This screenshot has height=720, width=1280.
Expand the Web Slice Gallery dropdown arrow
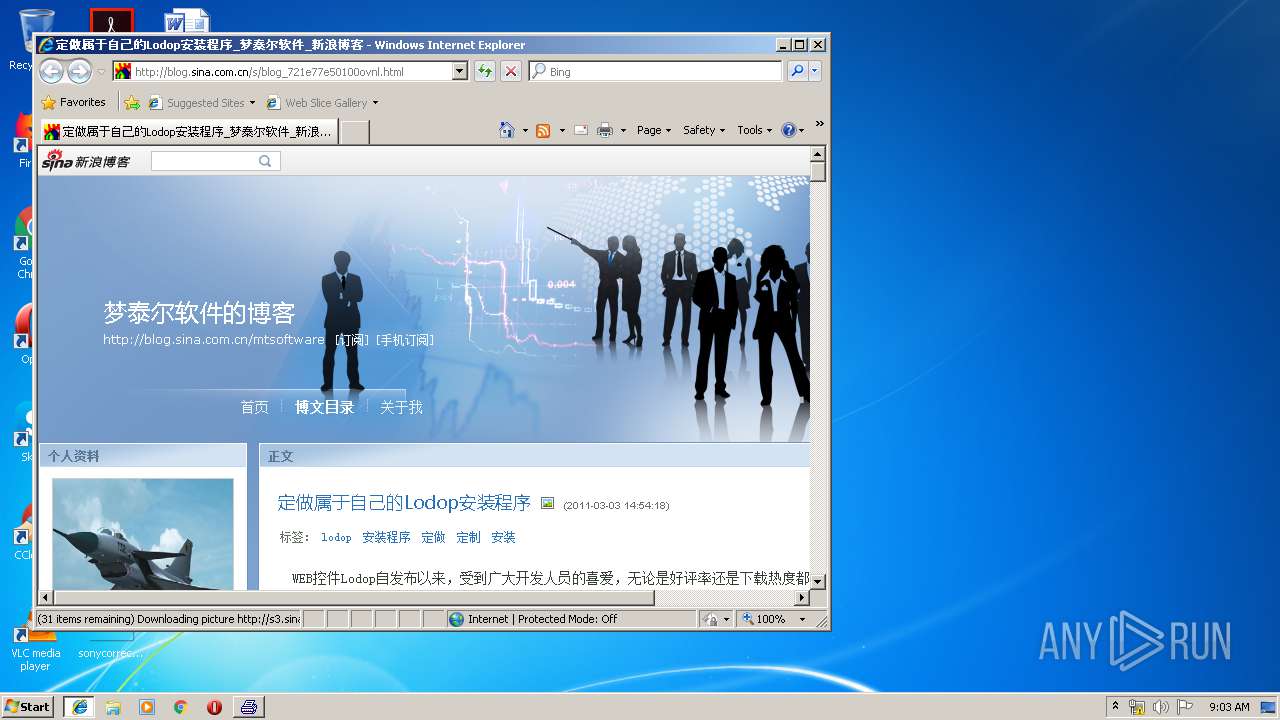[376, 103]
